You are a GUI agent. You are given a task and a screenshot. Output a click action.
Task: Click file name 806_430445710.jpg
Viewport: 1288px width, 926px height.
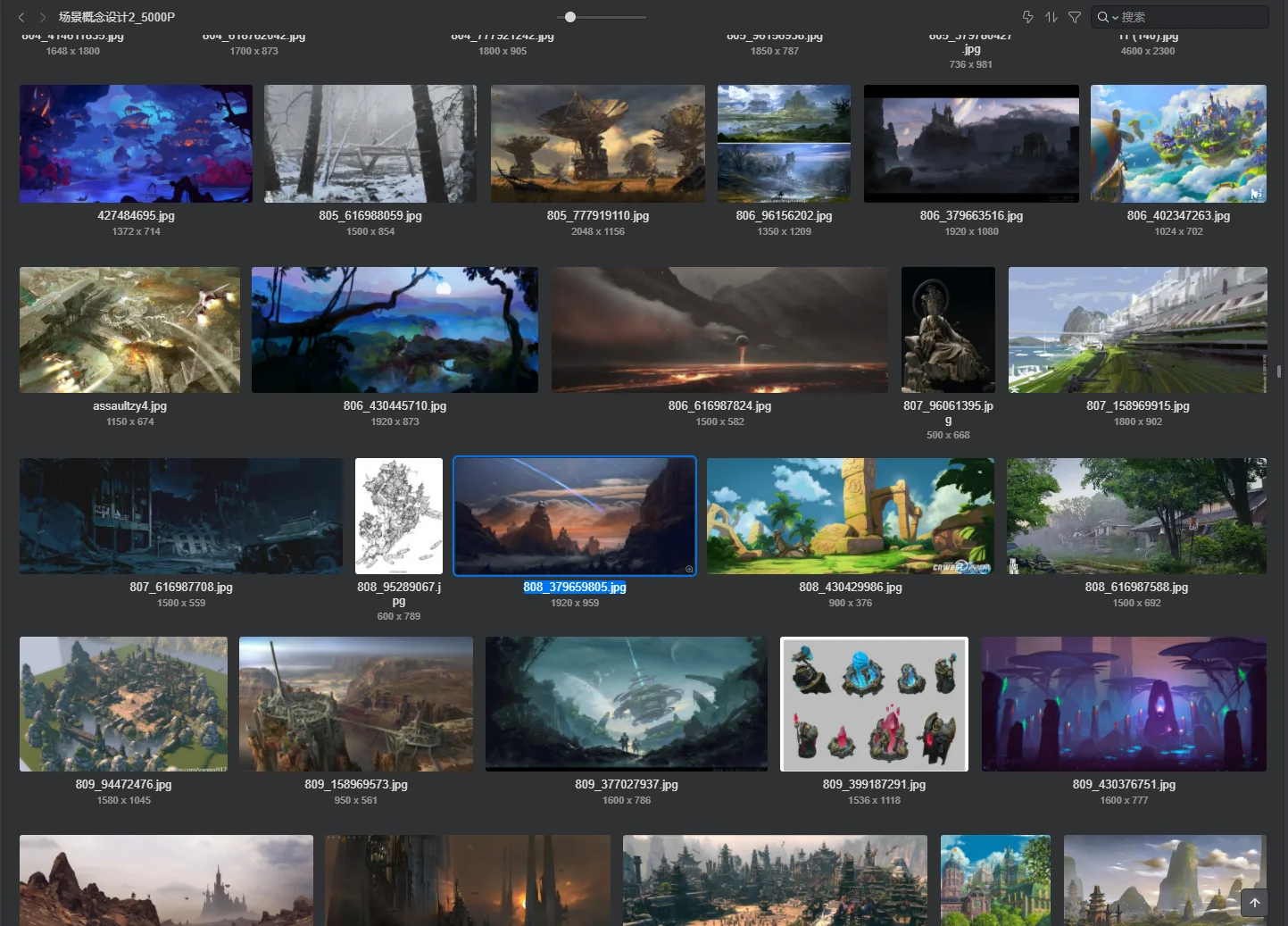click(x=395, y=405)
